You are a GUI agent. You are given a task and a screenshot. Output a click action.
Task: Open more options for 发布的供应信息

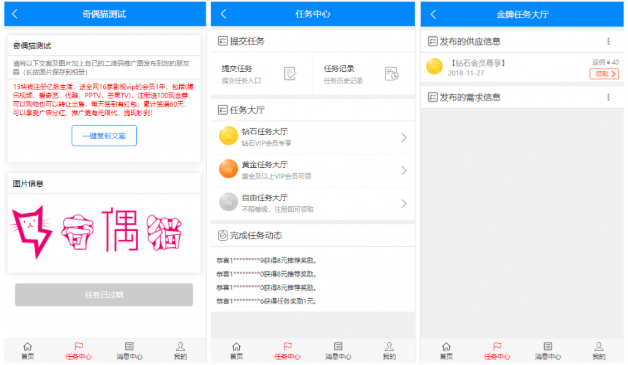608,41
